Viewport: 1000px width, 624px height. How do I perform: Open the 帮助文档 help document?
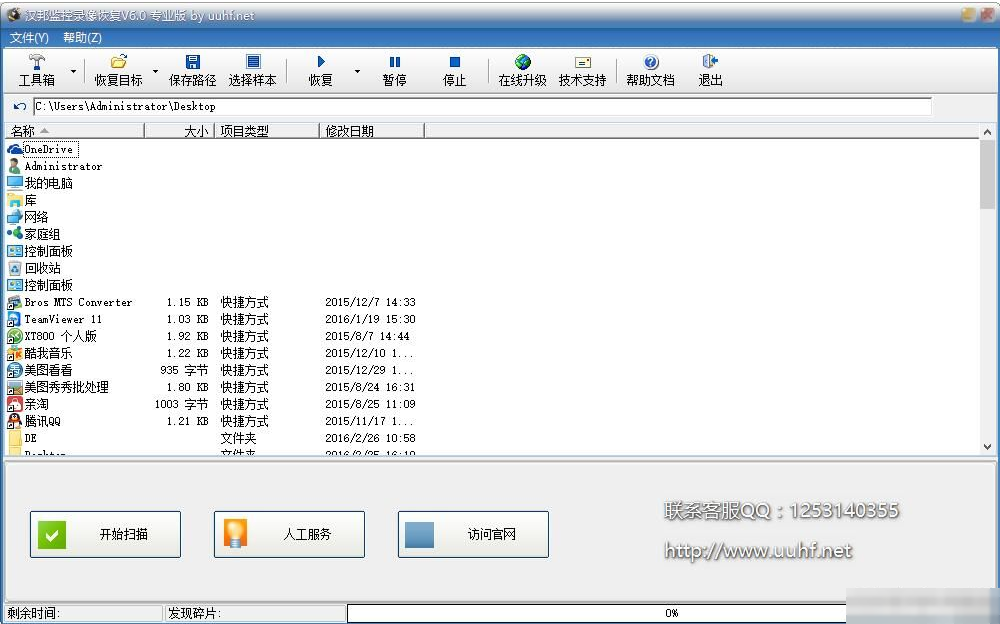(x=650, y=70)
